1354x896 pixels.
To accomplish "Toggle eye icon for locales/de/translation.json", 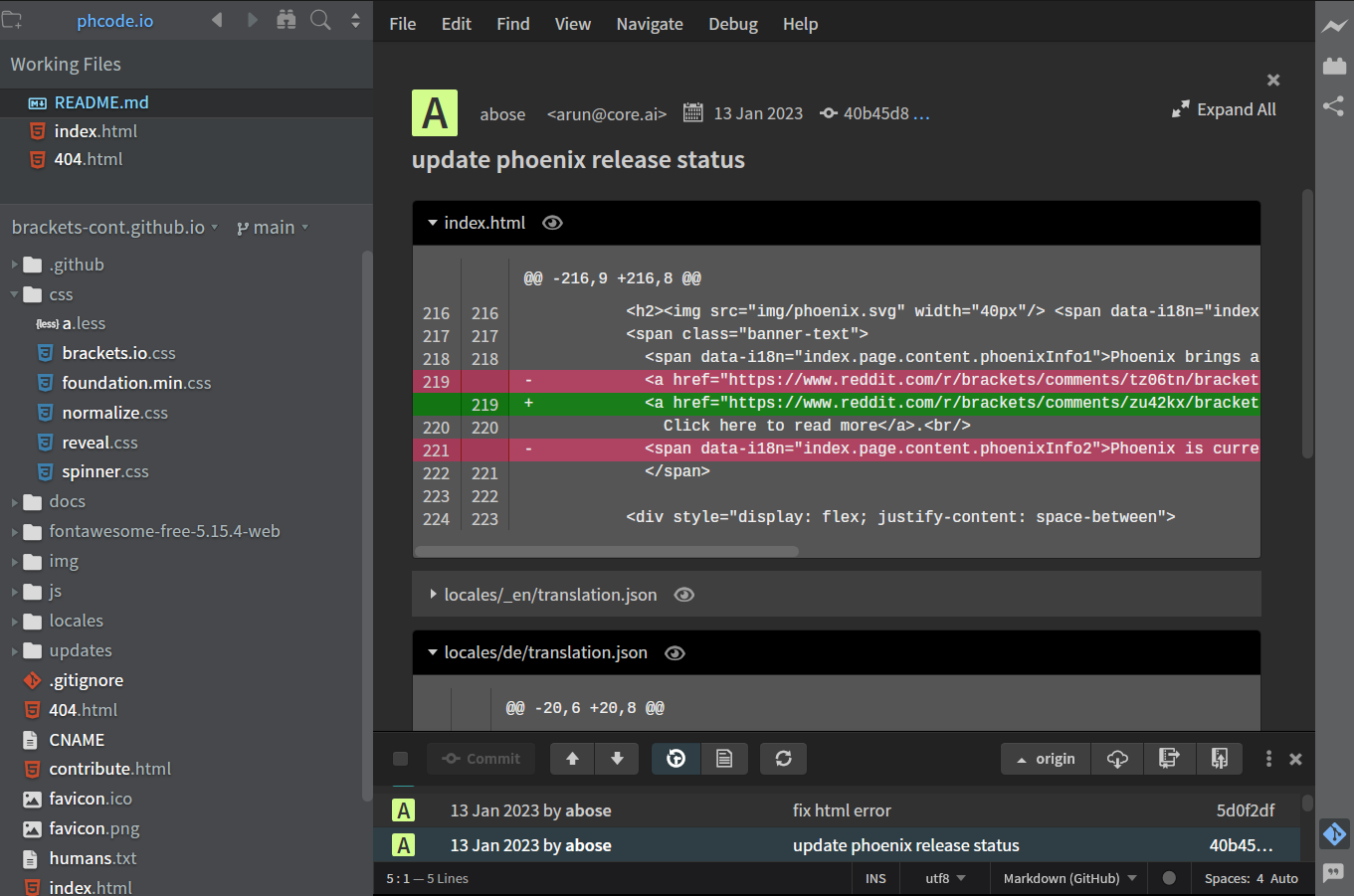I will pyautogui.click(x=675, y=653).
